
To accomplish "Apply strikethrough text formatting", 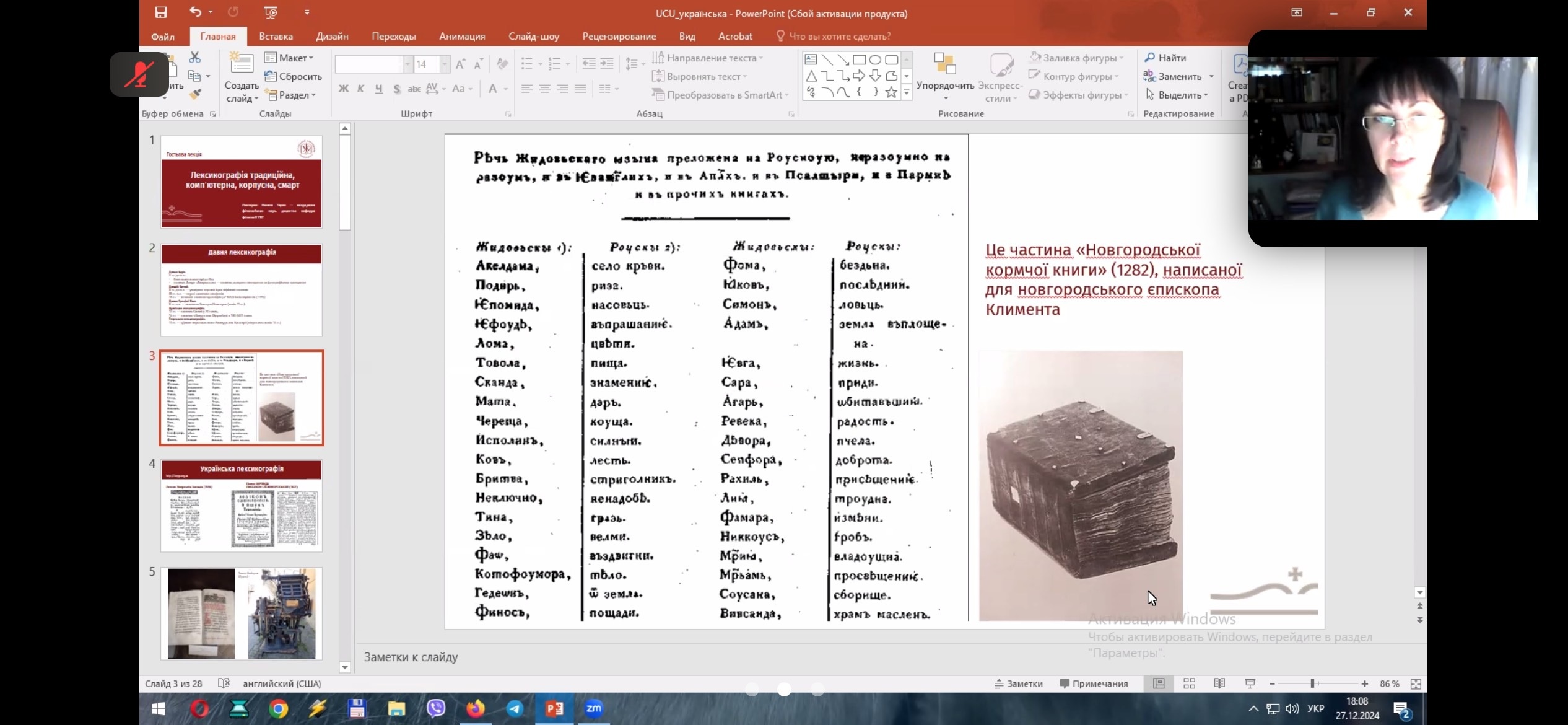I will tap(414, 89).
